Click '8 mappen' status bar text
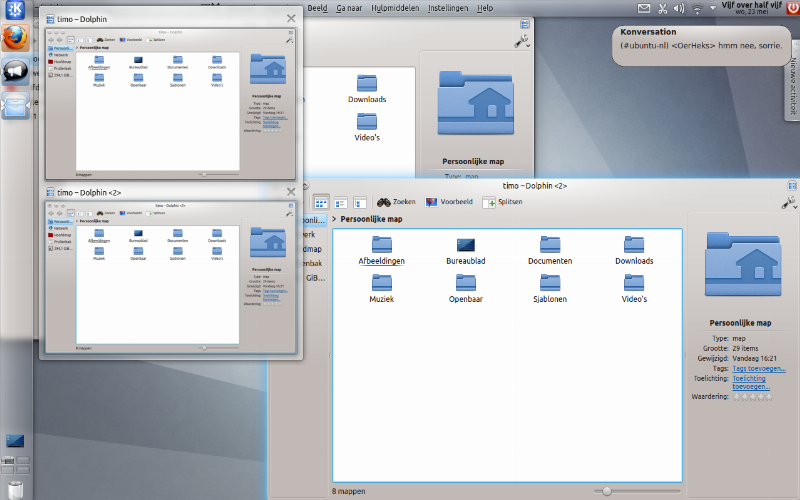Viewport: 800px width, 500px height. (x=348, y=491)
